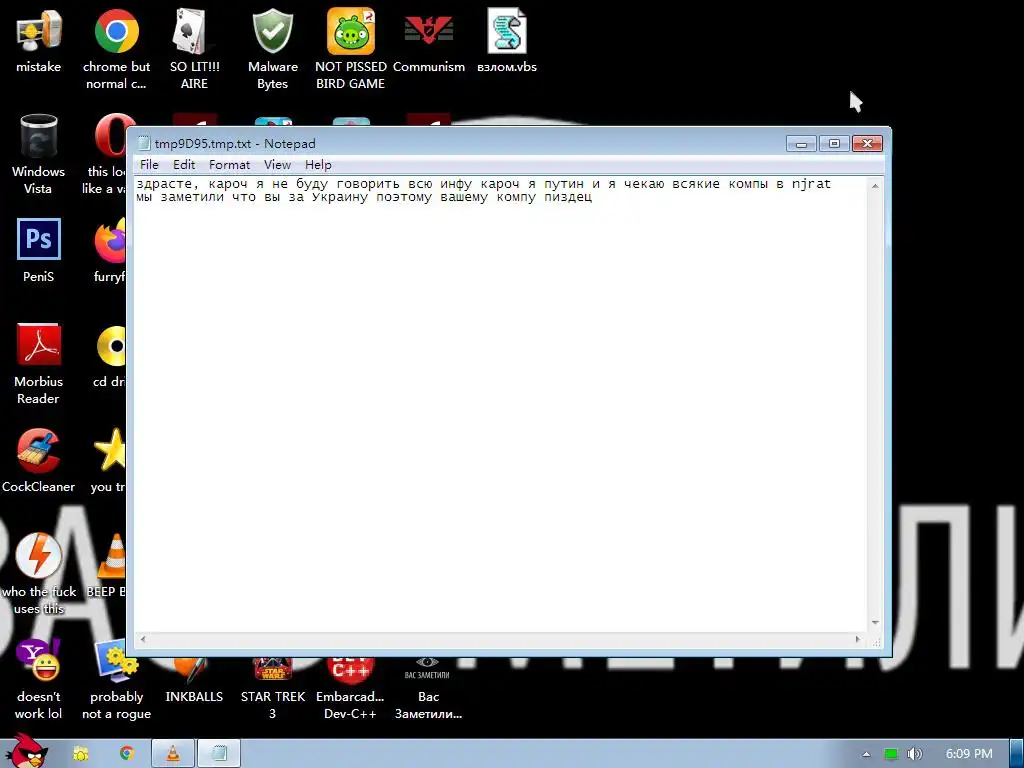Open the Opera 'this loo...' desktop icon
This screenshot has width=1024, height=768.
[x=108, y=154]
